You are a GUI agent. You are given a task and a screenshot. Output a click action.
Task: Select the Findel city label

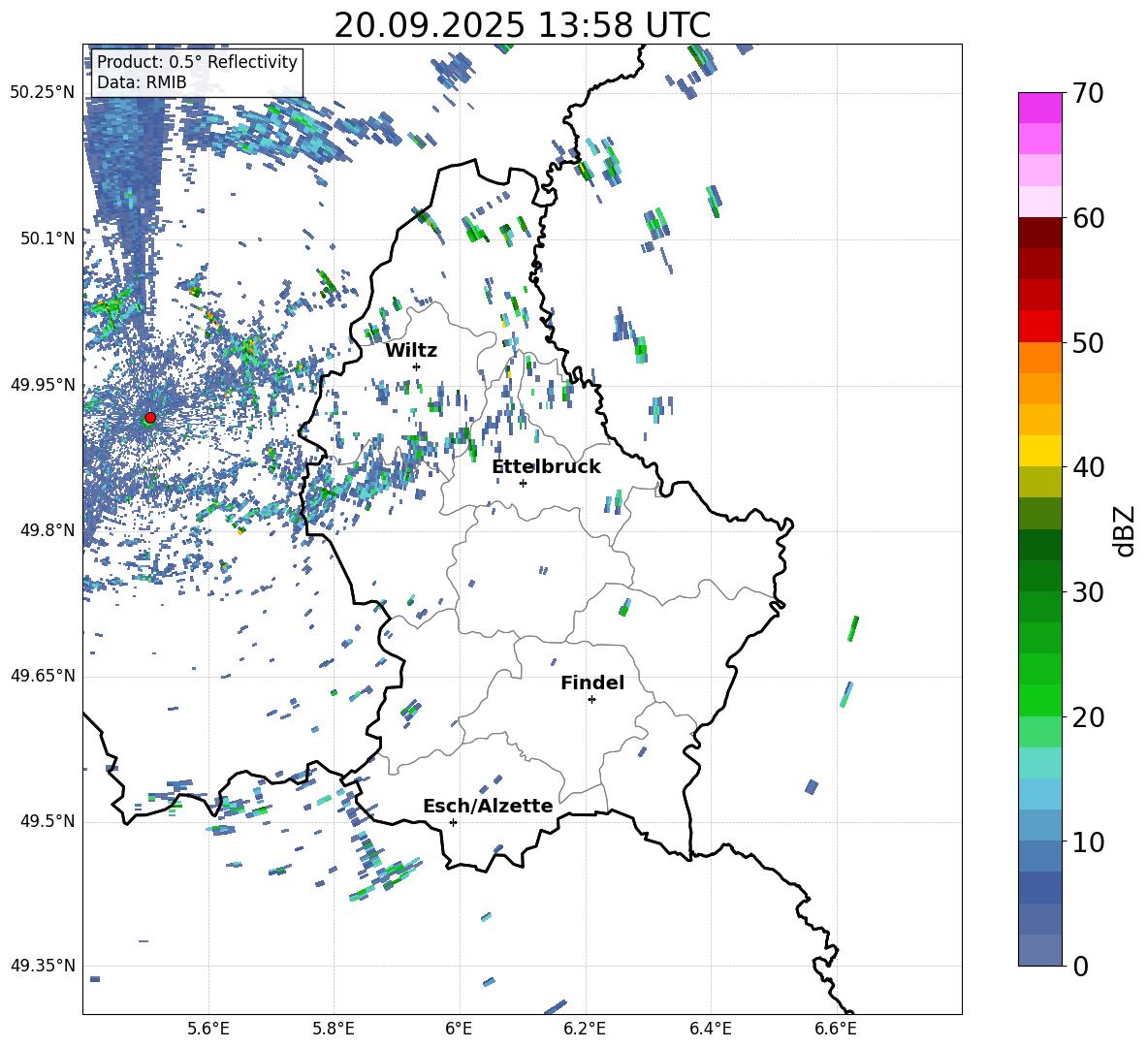click(592, 683)
